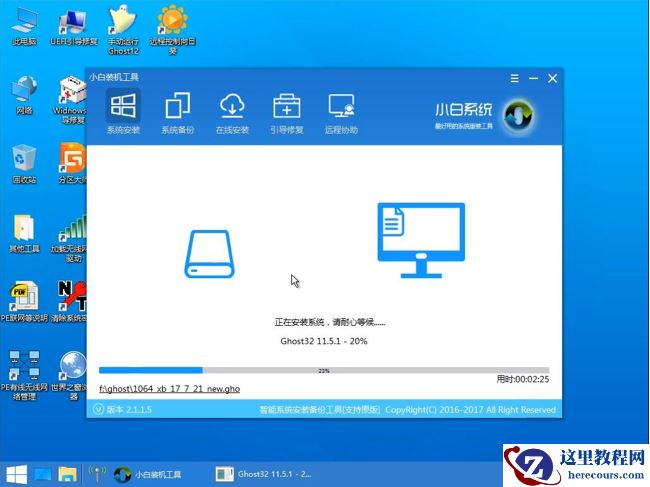Open File Explorer from taskbar
Image resolution: width=650 pixels, height=487 pixels.
[x=68, y=474]
